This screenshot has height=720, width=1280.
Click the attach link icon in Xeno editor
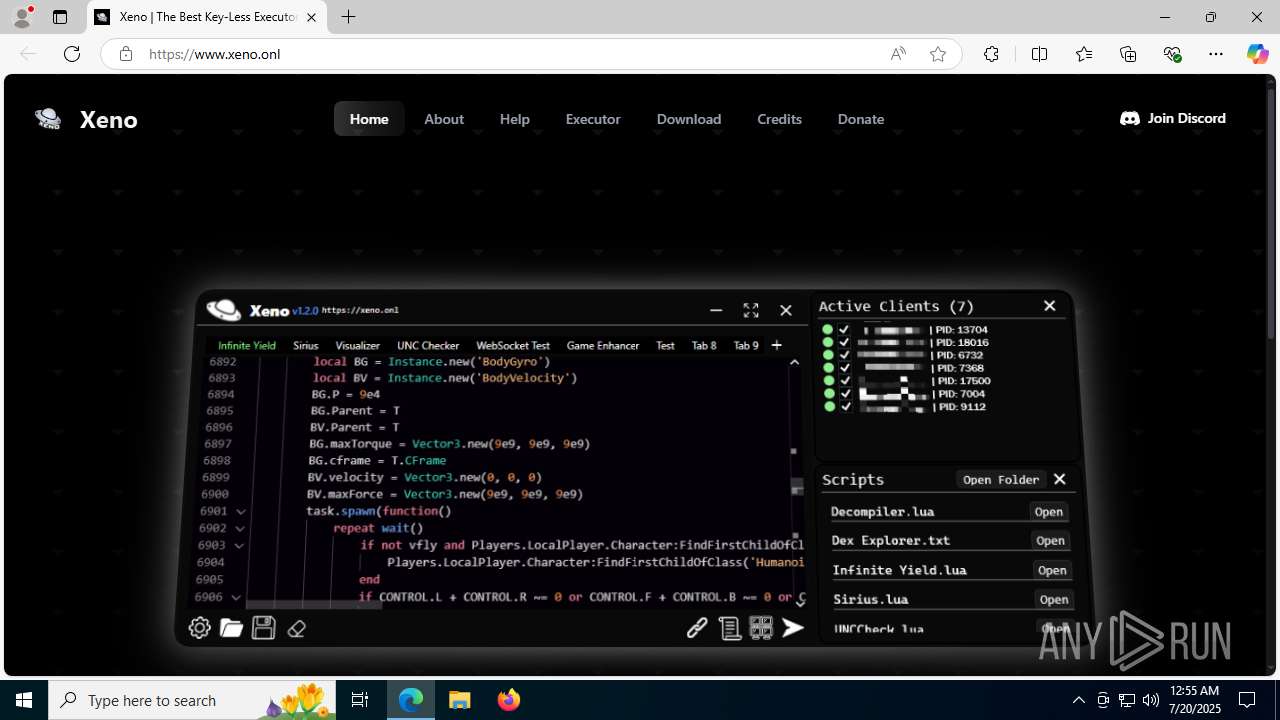coord(697,627)
